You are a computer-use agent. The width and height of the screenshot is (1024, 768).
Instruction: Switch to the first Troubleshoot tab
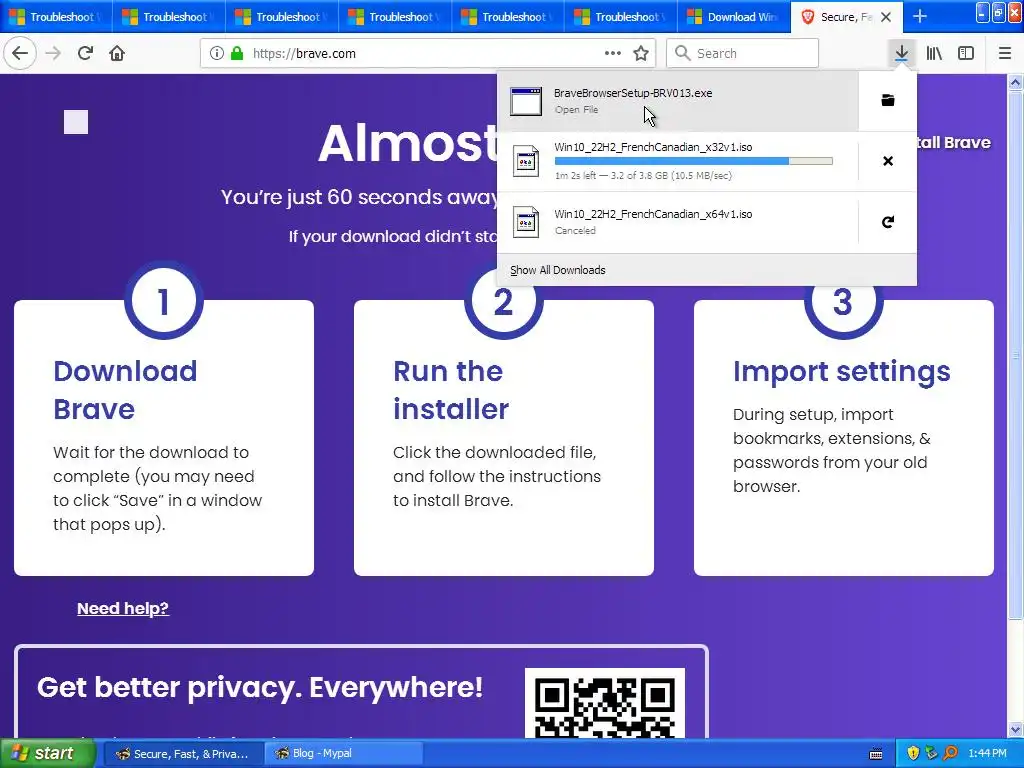pos(56,17)
